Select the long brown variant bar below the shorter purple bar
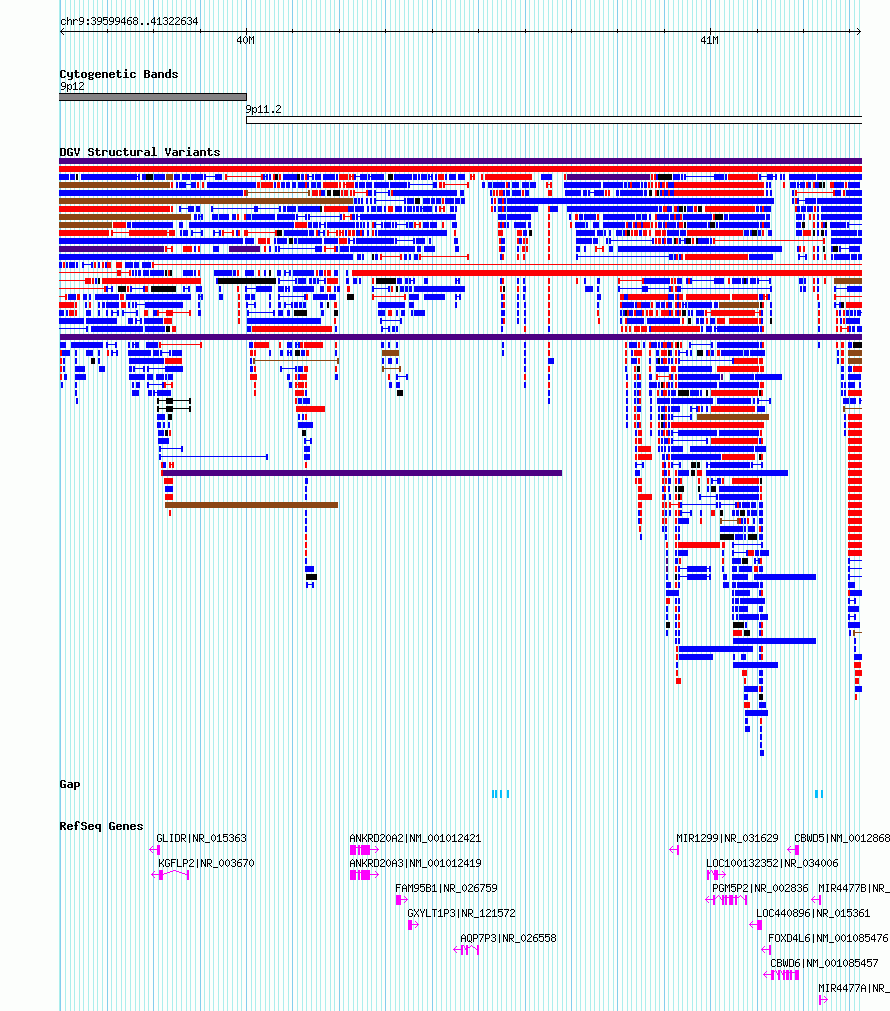890x1011 pixels. point(252,505)
